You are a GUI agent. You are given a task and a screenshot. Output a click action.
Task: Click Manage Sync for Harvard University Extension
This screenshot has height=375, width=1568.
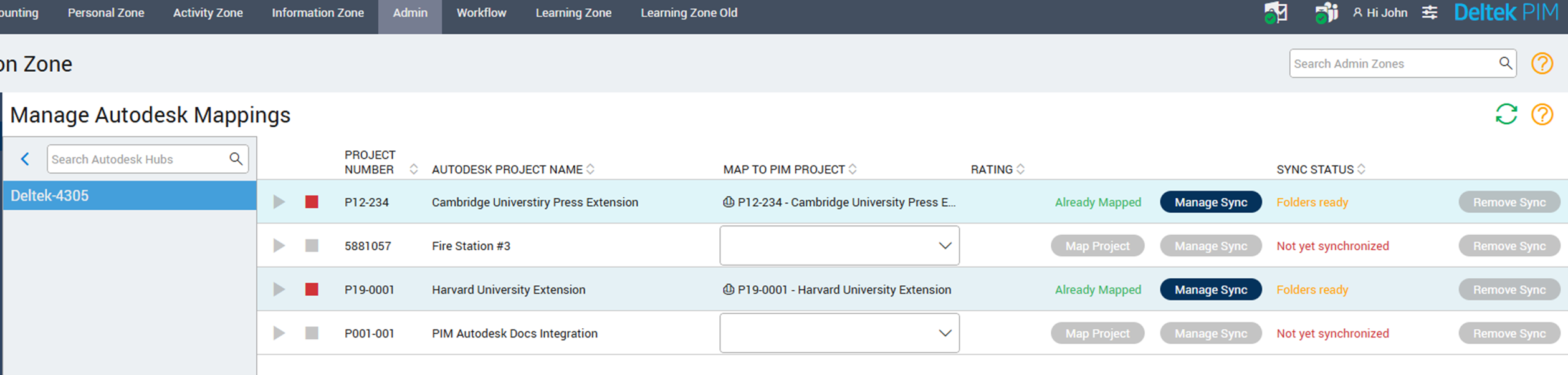point(1210,290)
